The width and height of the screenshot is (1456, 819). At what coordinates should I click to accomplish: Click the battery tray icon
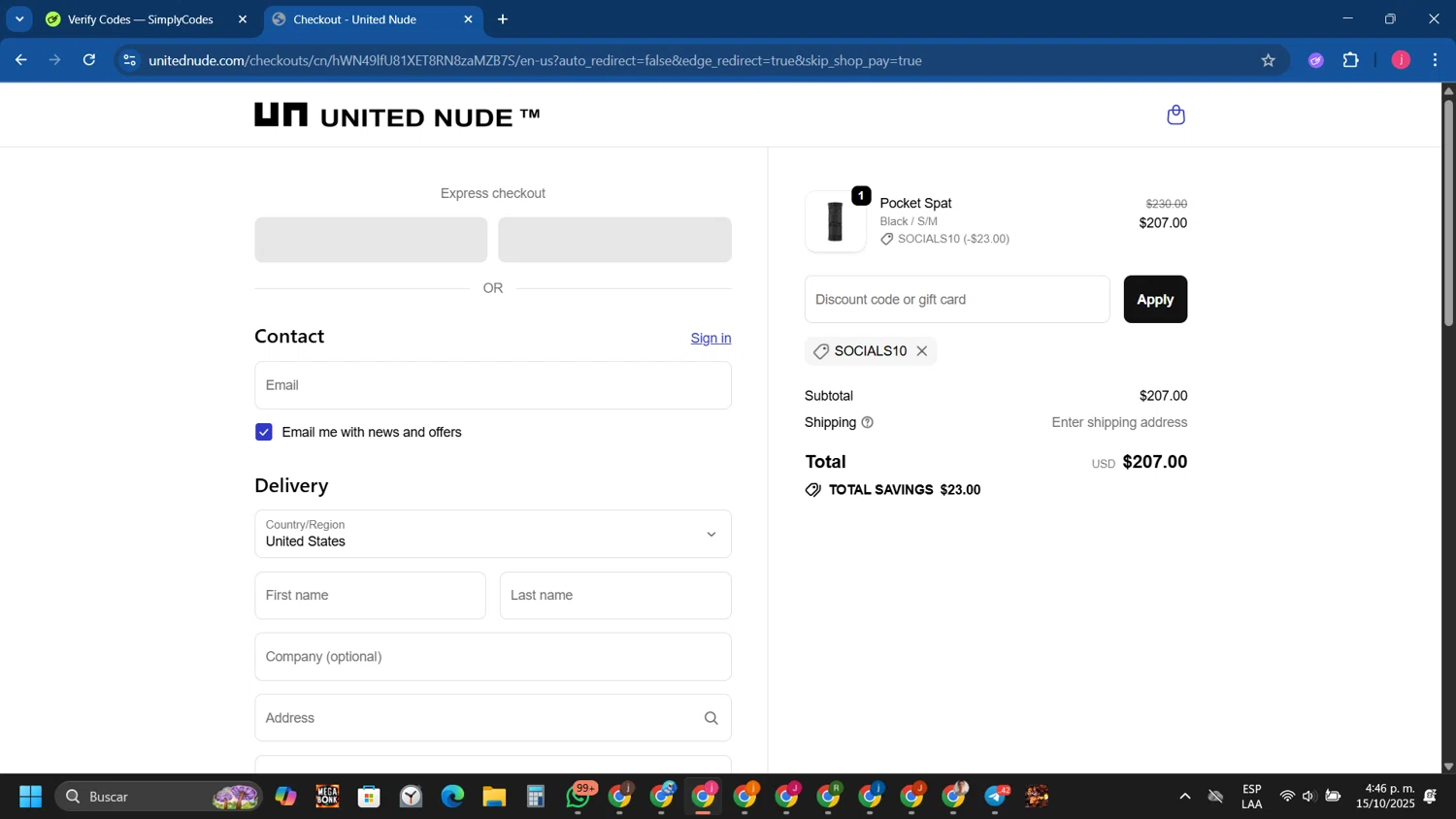(x=1333, y=797)
